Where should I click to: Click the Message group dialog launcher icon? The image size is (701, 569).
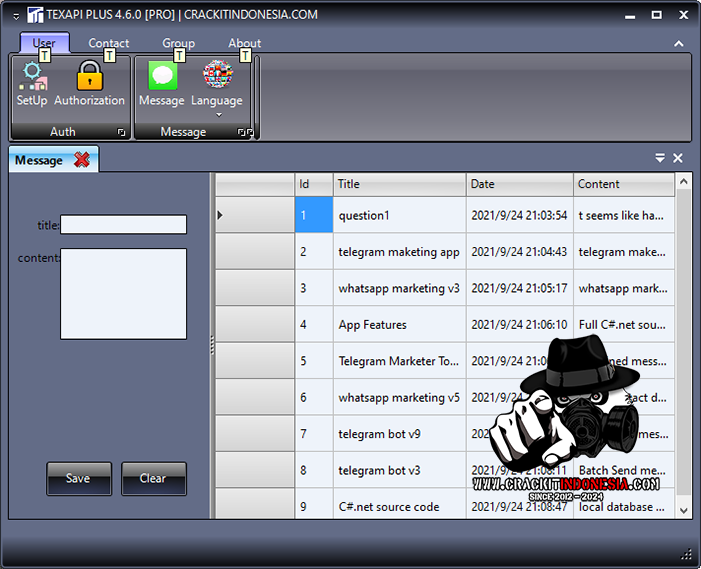click(242, 132)
